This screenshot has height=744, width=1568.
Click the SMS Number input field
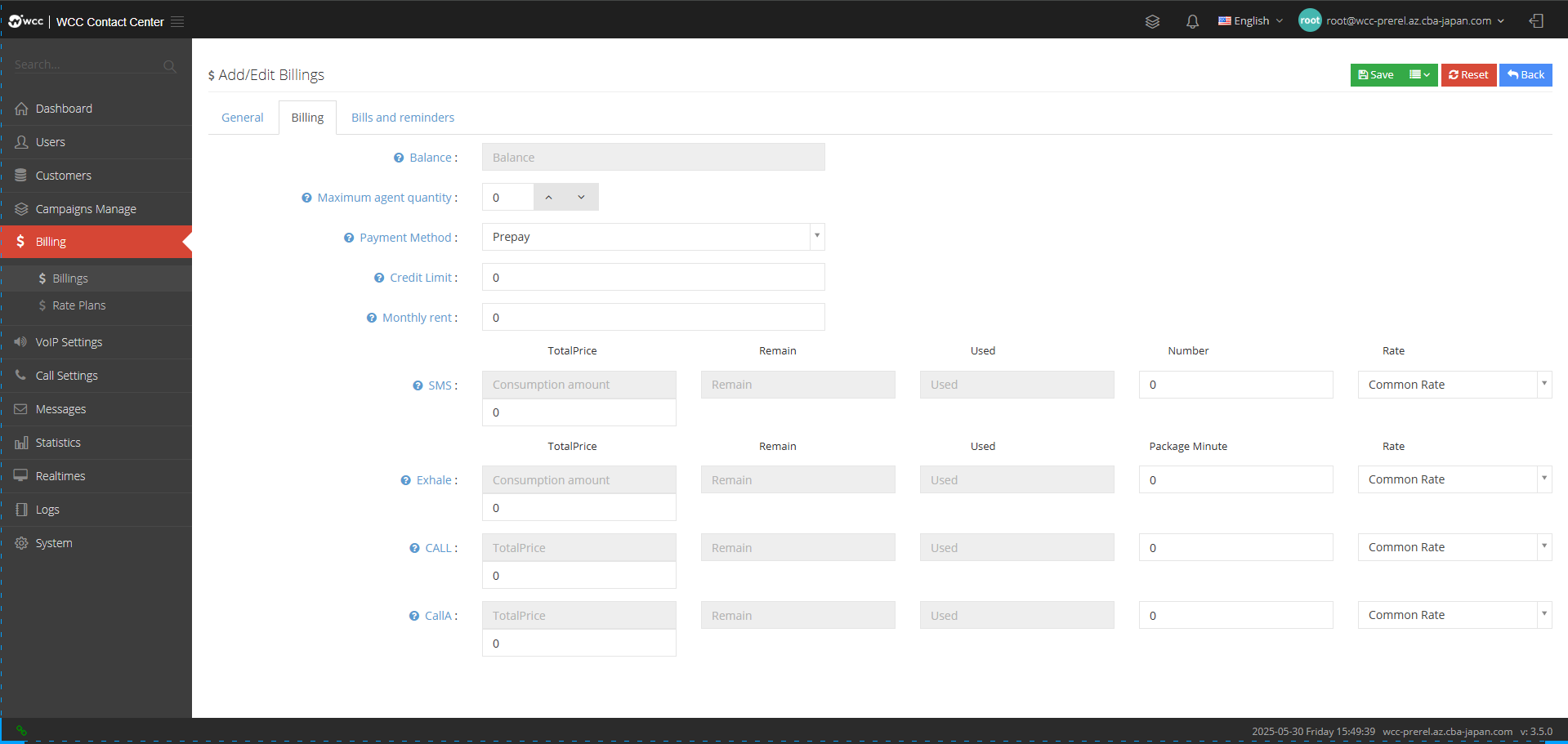1236,385
